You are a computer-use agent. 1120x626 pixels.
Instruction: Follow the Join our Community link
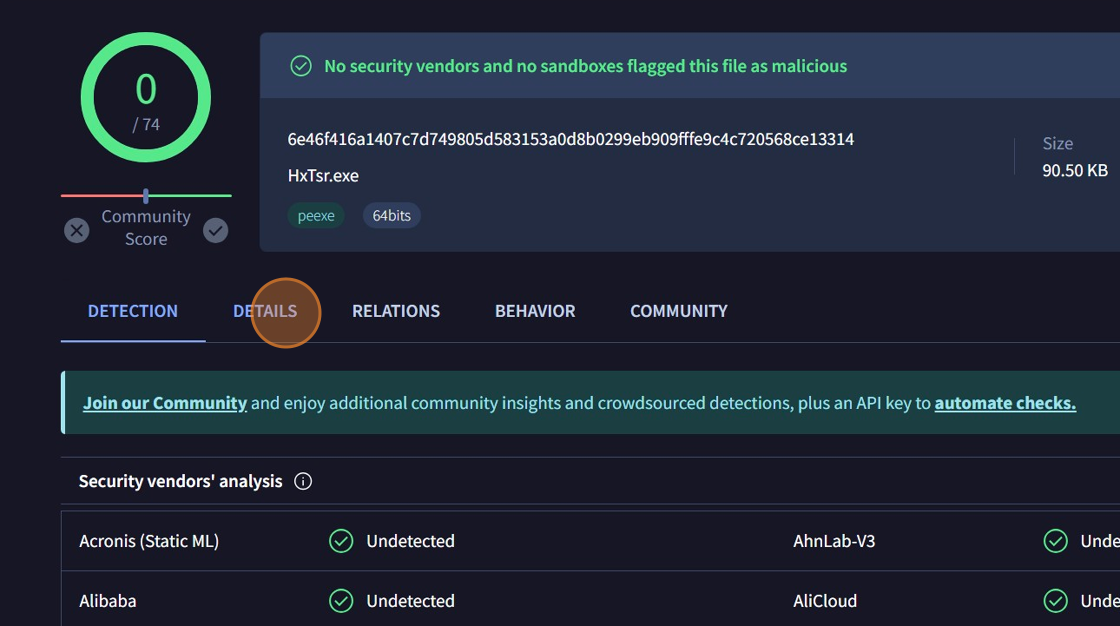pos(165,403)
